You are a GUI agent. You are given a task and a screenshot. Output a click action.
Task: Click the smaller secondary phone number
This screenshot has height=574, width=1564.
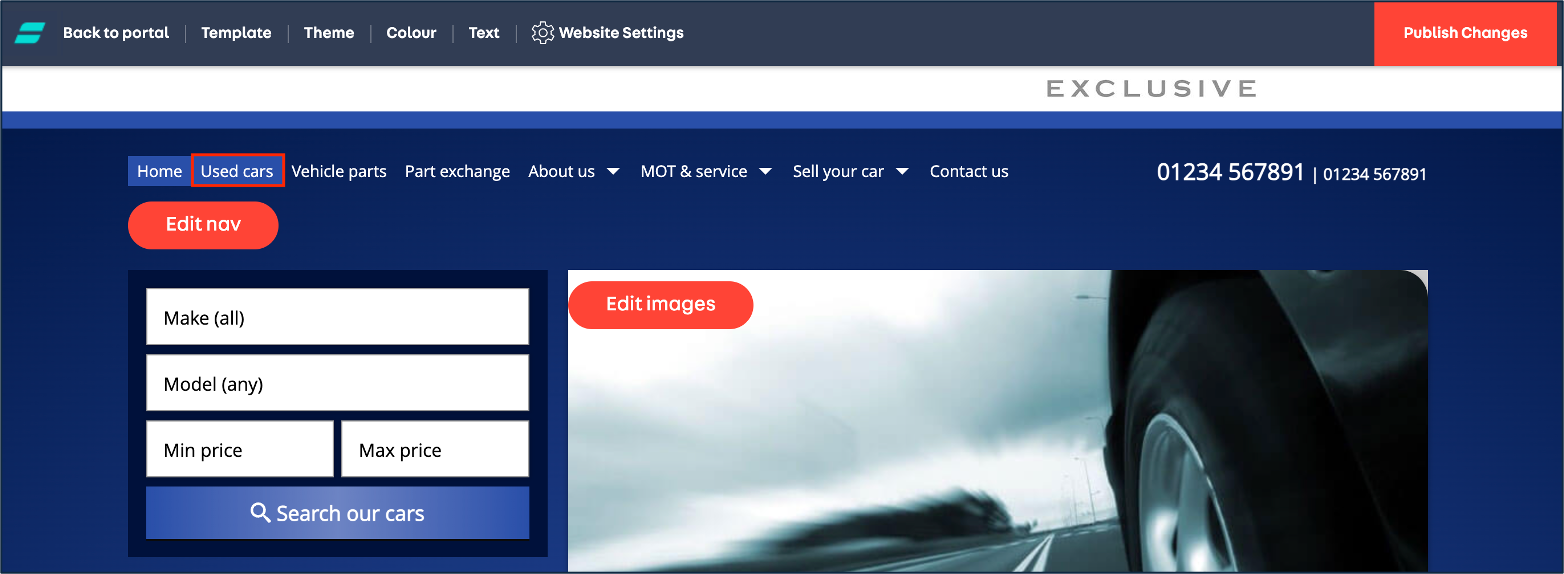click(x=1375, y=174)
